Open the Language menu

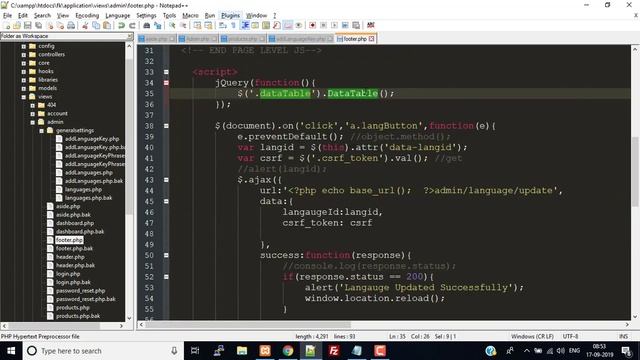[x=118, y=16]
